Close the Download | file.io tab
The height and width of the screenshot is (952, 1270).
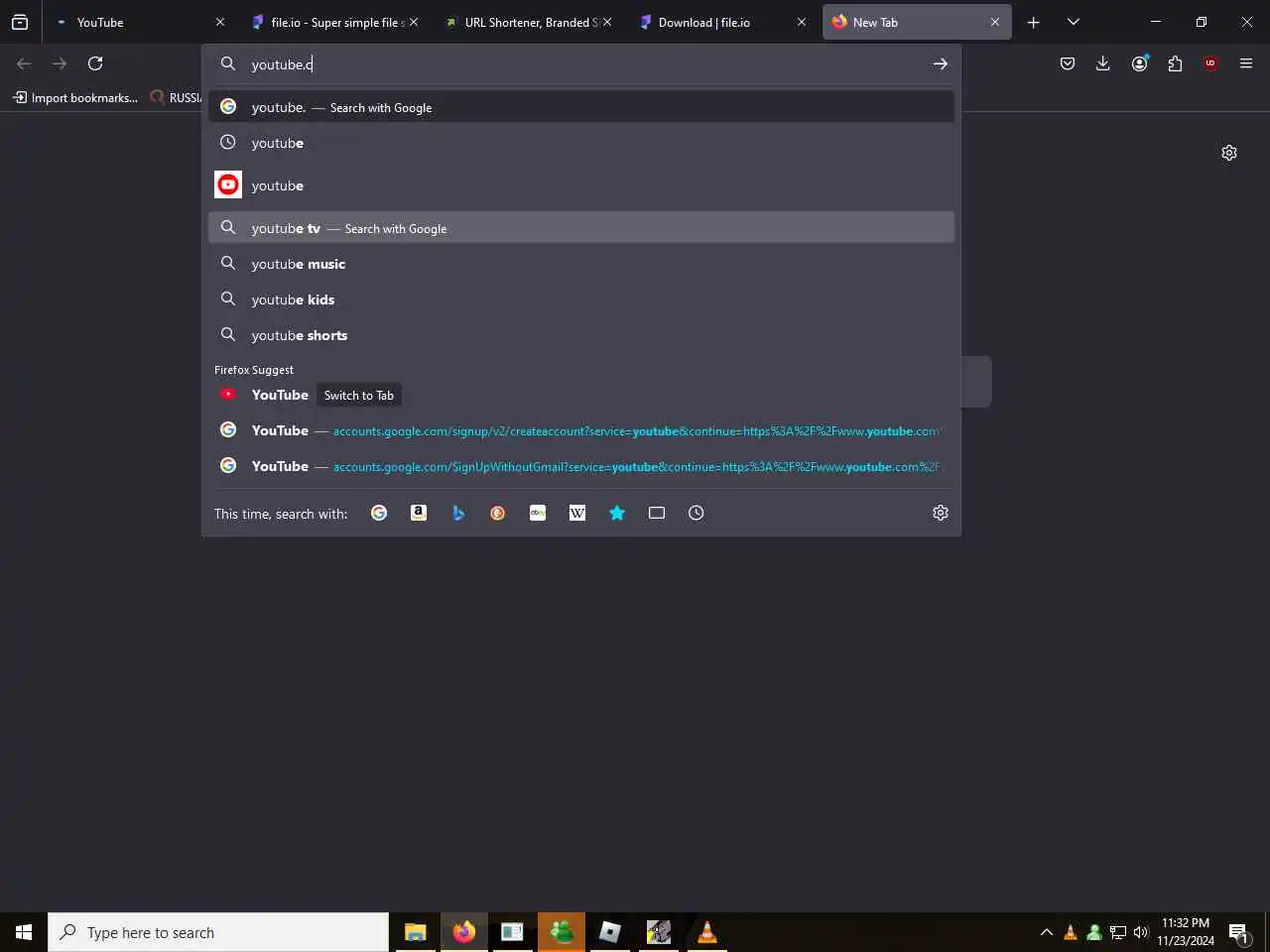pyautogui.click(x=802, y=22)
